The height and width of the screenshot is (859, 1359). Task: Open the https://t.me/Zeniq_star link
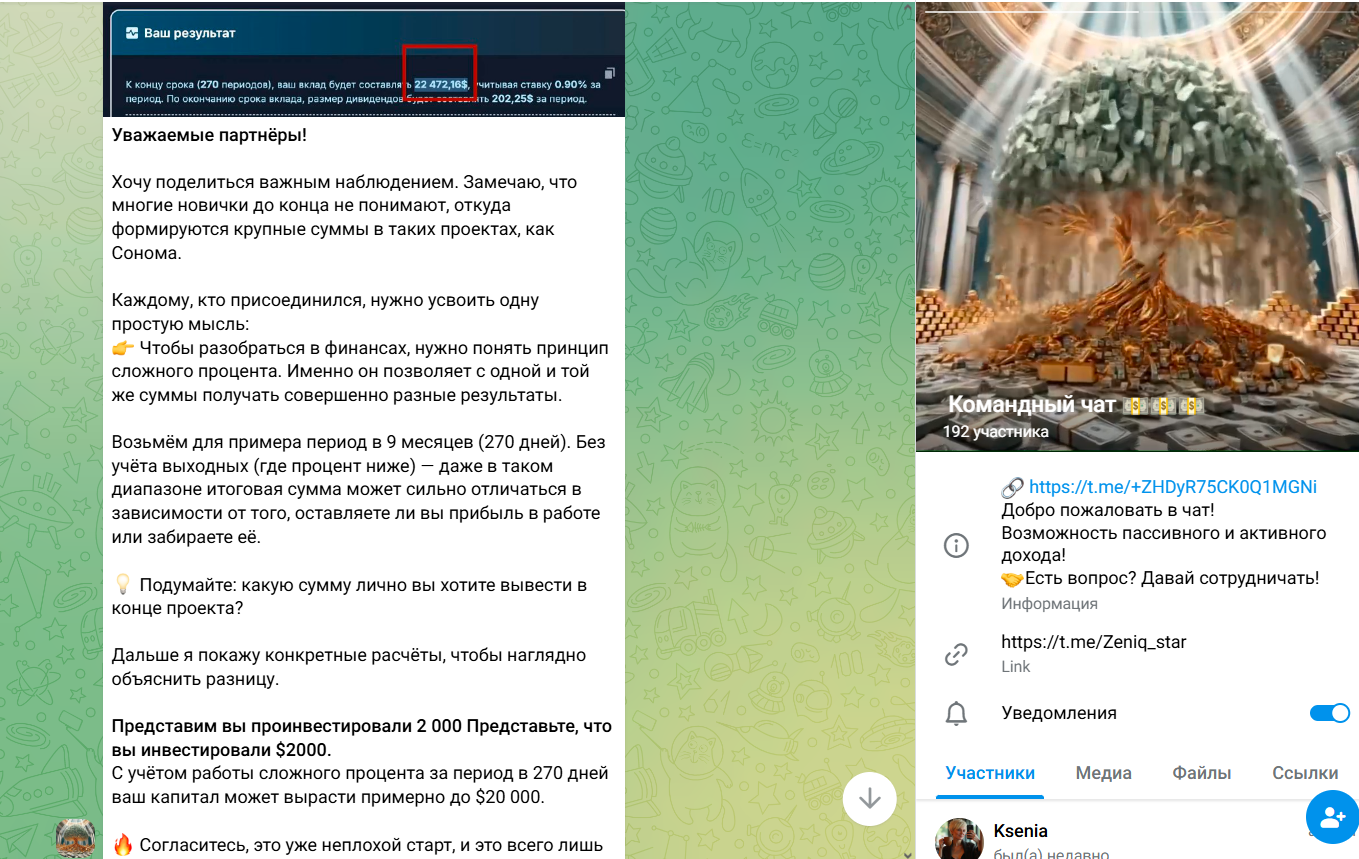(x=1094, y=642)
